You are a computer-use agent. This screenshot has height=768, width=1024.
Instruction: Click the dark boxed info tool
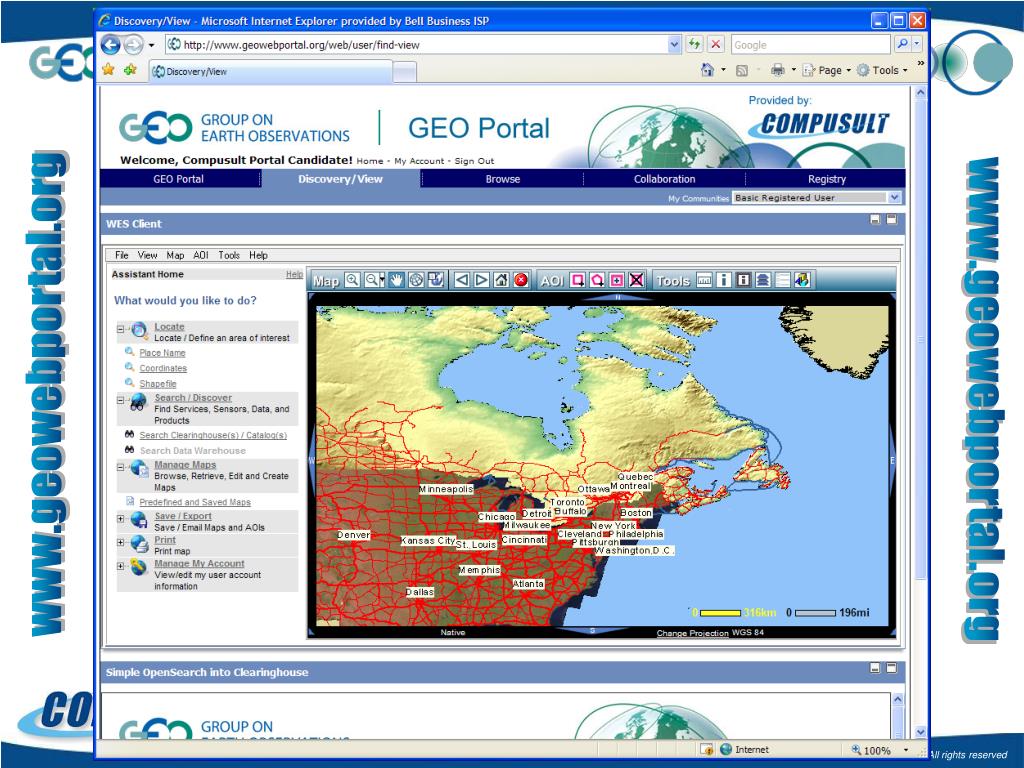(x=743, y=280)
